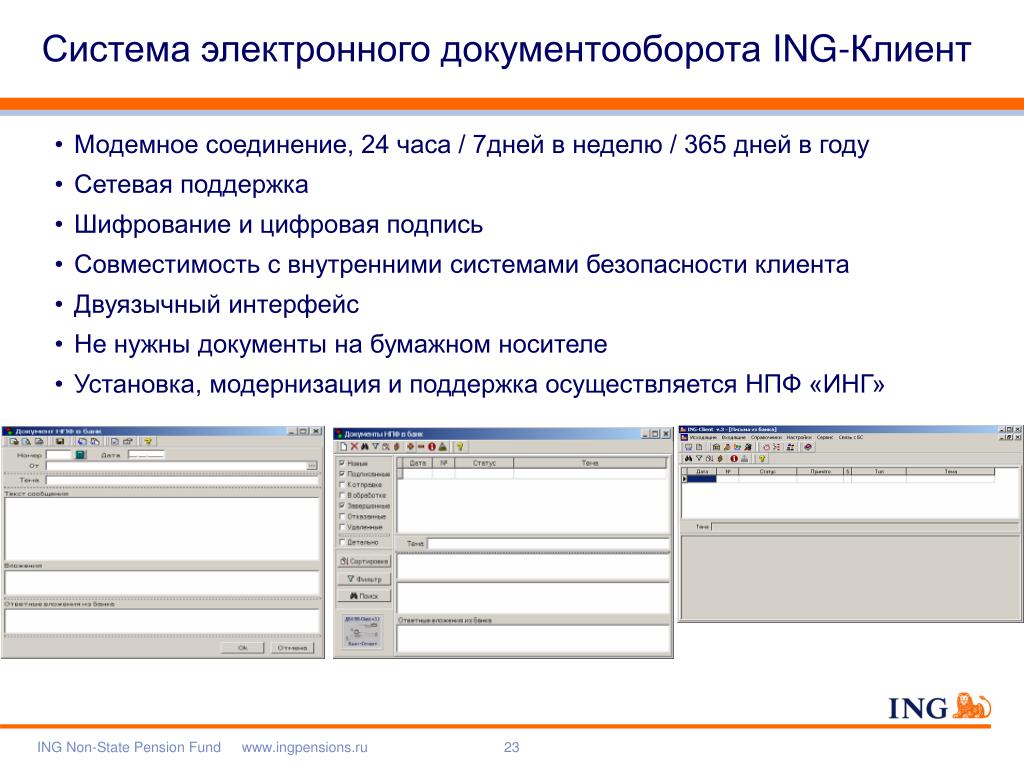
Task: Click the yellow question icon in Документы НПФ toolbar
Action: coord(460,447)
